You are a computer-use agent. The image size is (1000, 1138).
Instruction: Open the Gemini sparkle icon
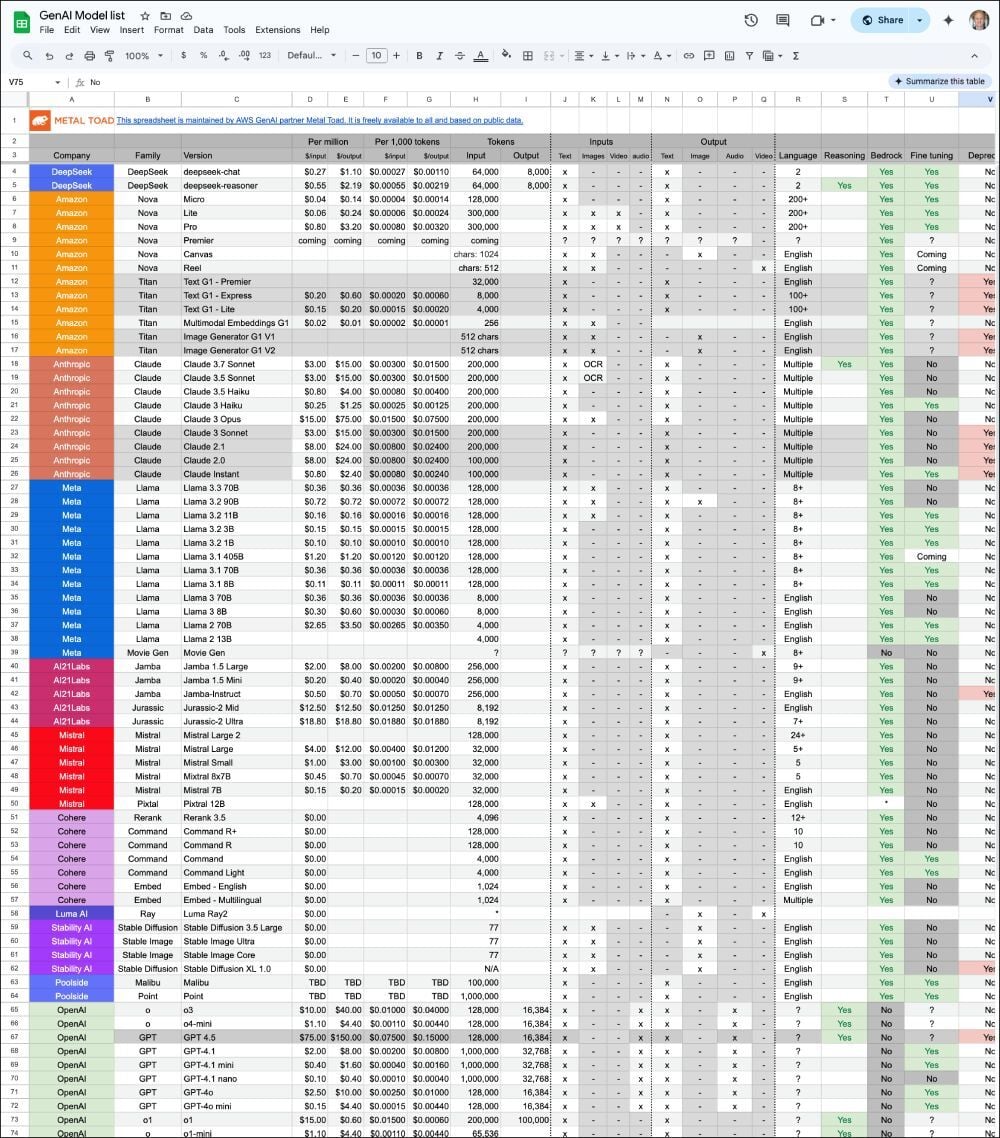click(948, 20)
